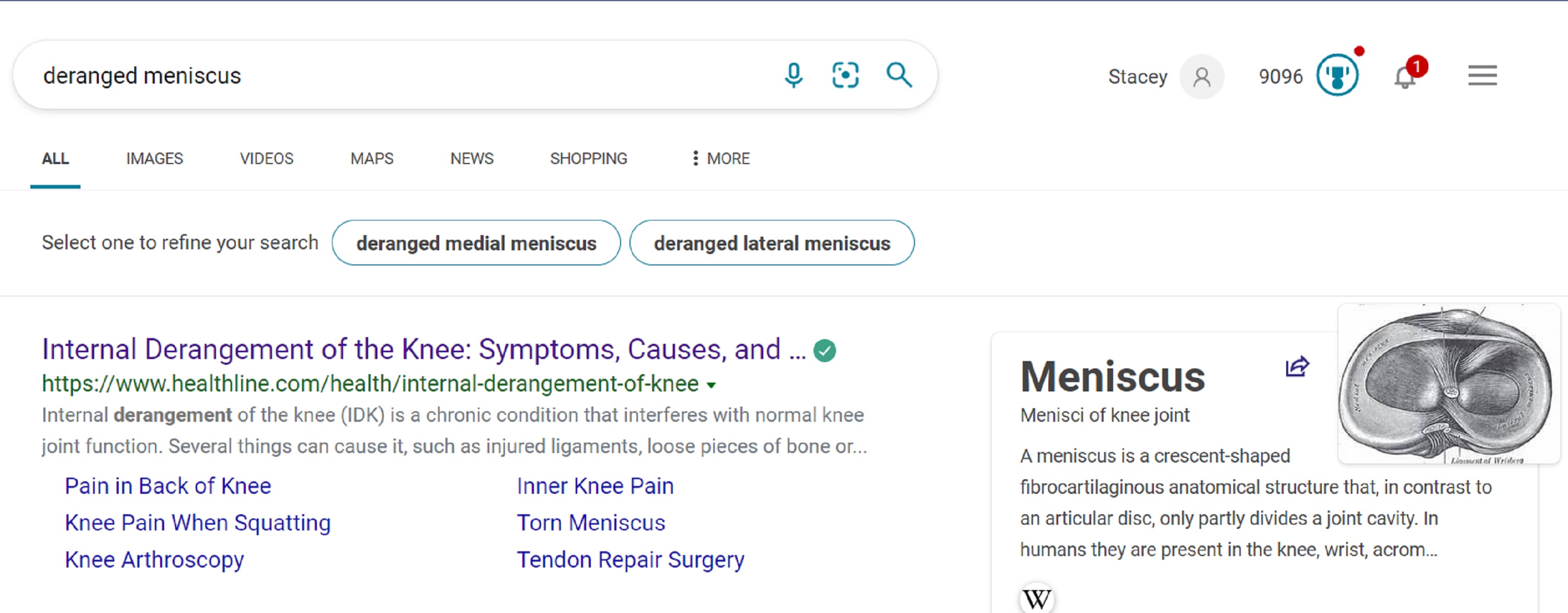Expand the healthline URL dropdown arrow
The height and width of the screenshot is (613, 1568).
pos(711,385)
